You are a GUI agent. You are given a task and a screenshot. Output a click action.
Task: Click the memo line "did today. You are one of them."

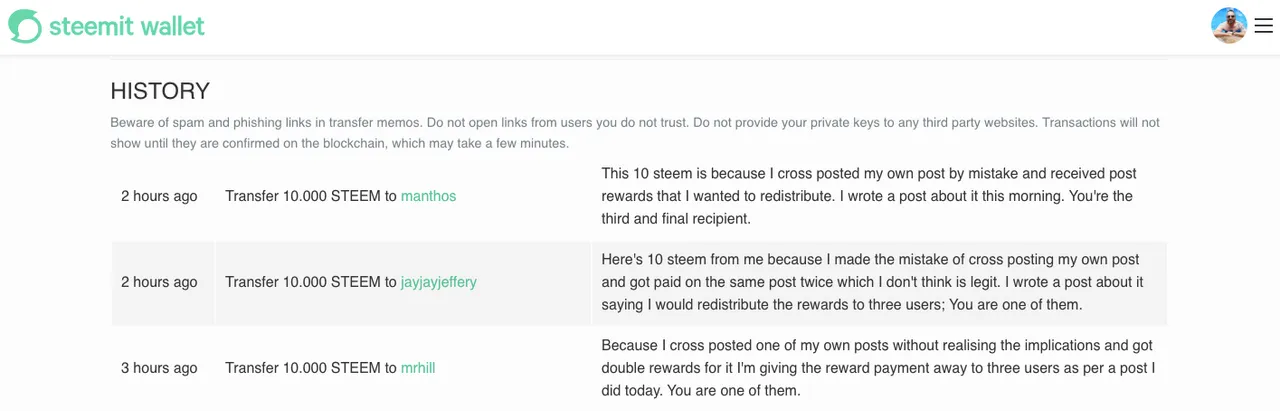click(701, 391)
